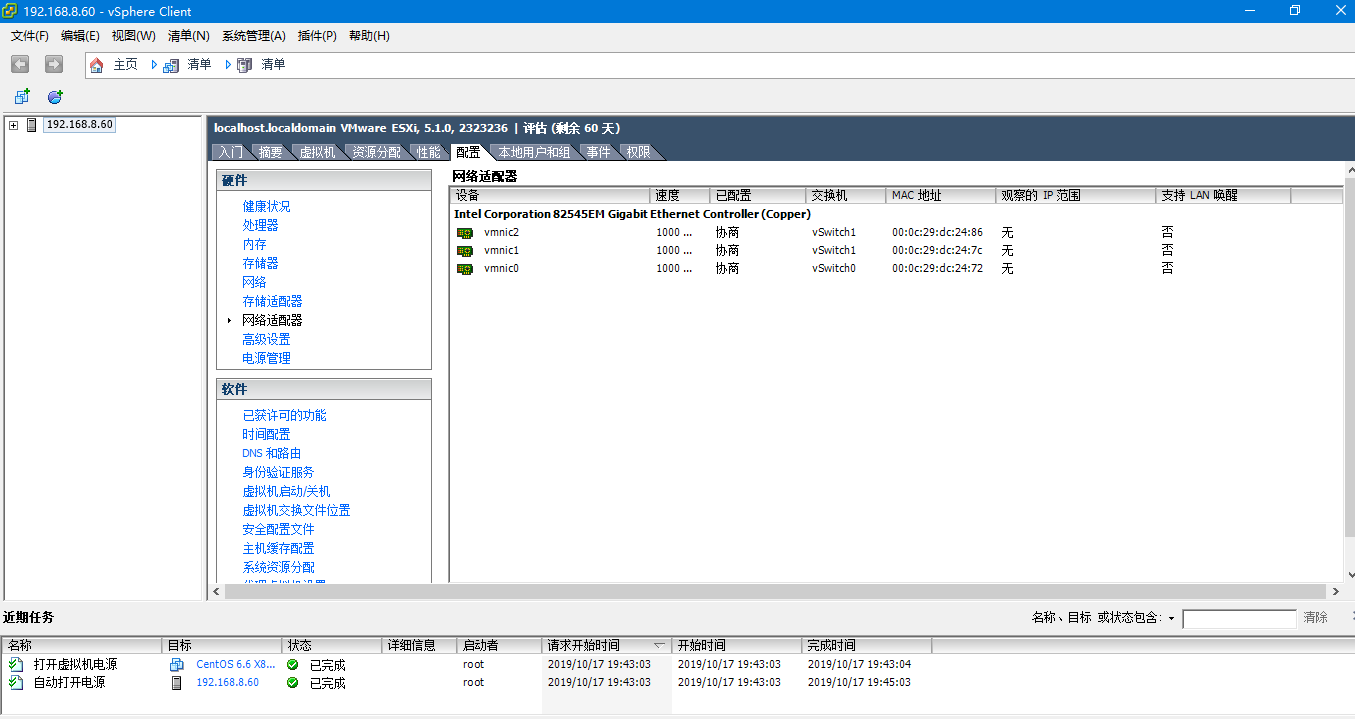Open the filter dropdown arrow near 名称、目标
The image size is (1355, 719).
coord(1171,618)
